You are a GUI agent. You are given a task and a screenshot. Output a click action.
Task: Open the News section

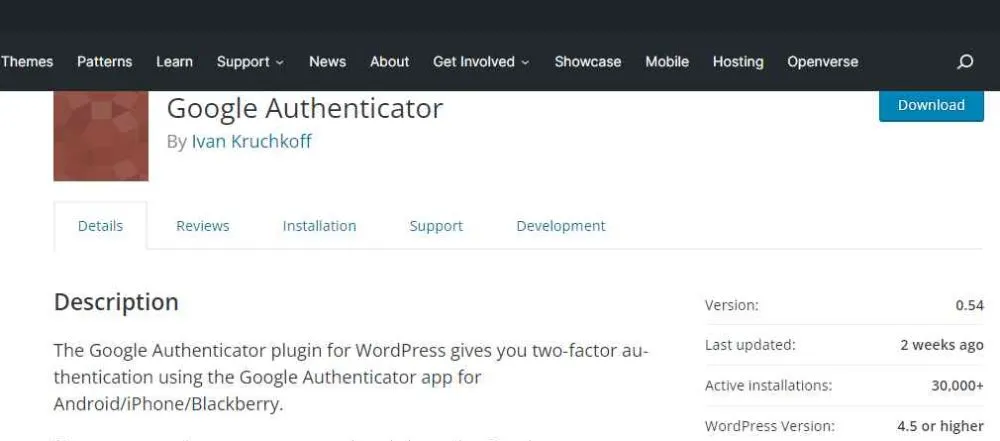click(327, 62)
